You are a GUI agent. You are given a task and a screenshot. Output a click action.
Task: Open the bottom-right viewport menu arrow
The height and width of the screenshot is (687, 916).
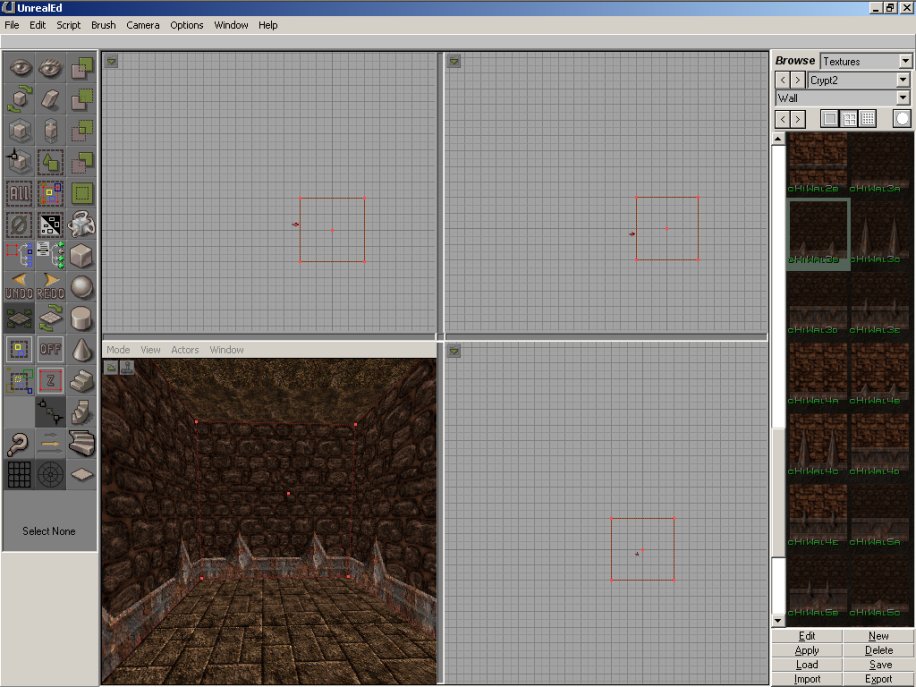[454, 351]
